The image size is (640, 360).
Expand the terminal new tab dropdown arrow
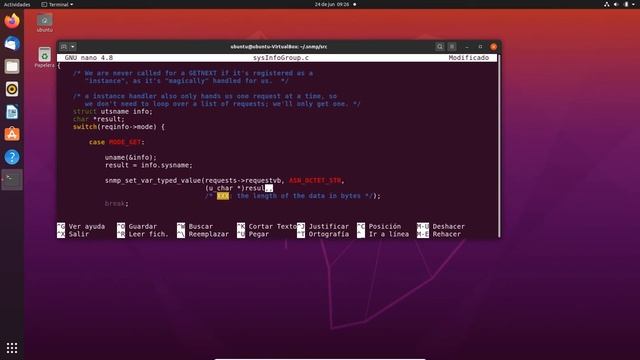pos(73,47)
